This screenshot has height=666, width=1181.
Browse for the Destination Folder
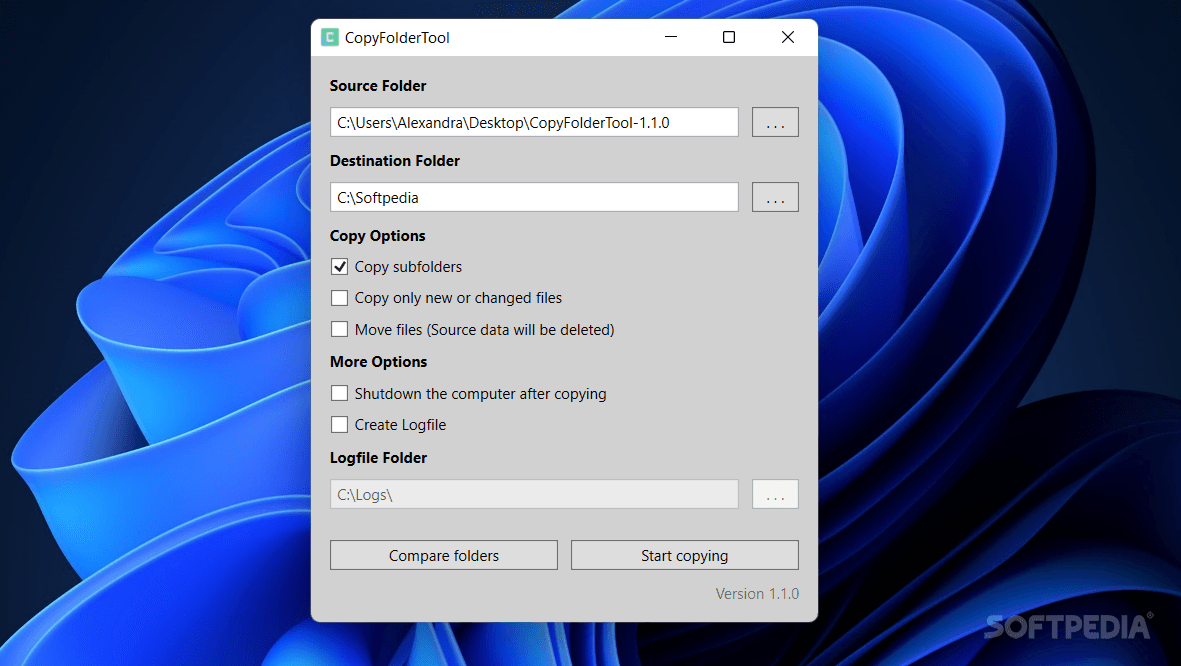pyautogui.click(x=775, y=197)
